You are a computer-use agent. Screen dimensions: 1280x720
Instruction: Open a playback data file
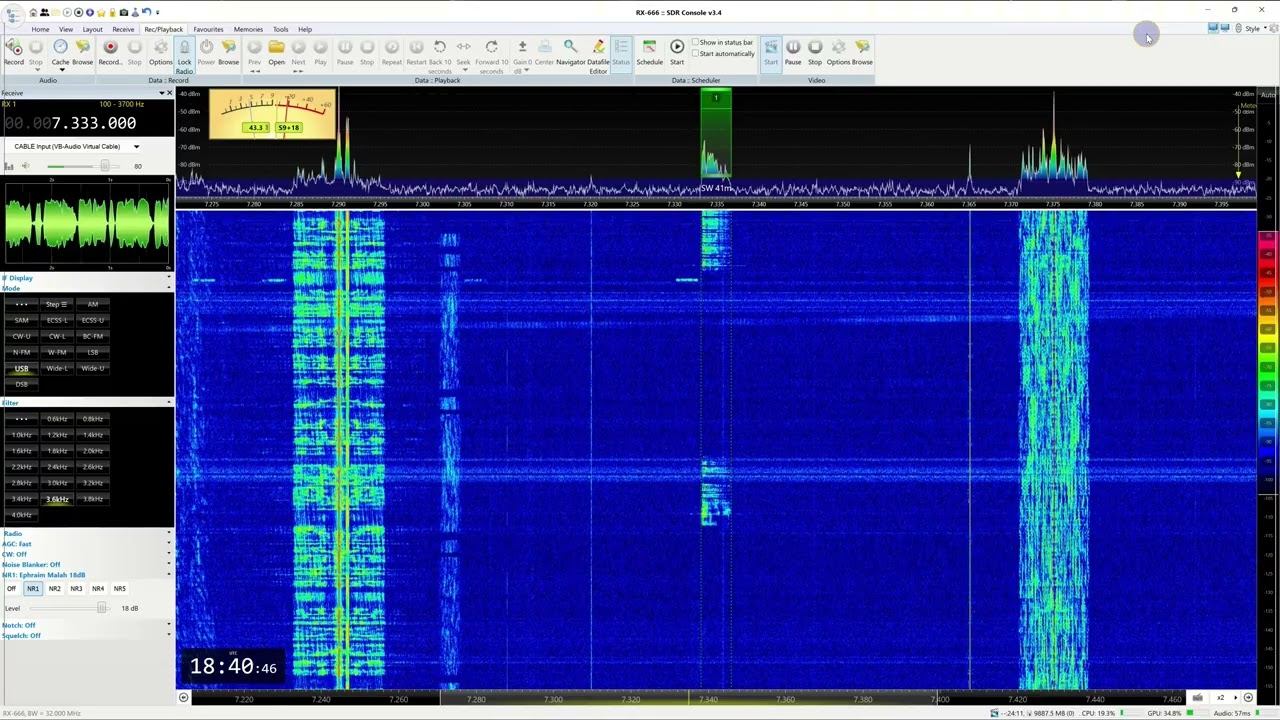coord(276,52)
